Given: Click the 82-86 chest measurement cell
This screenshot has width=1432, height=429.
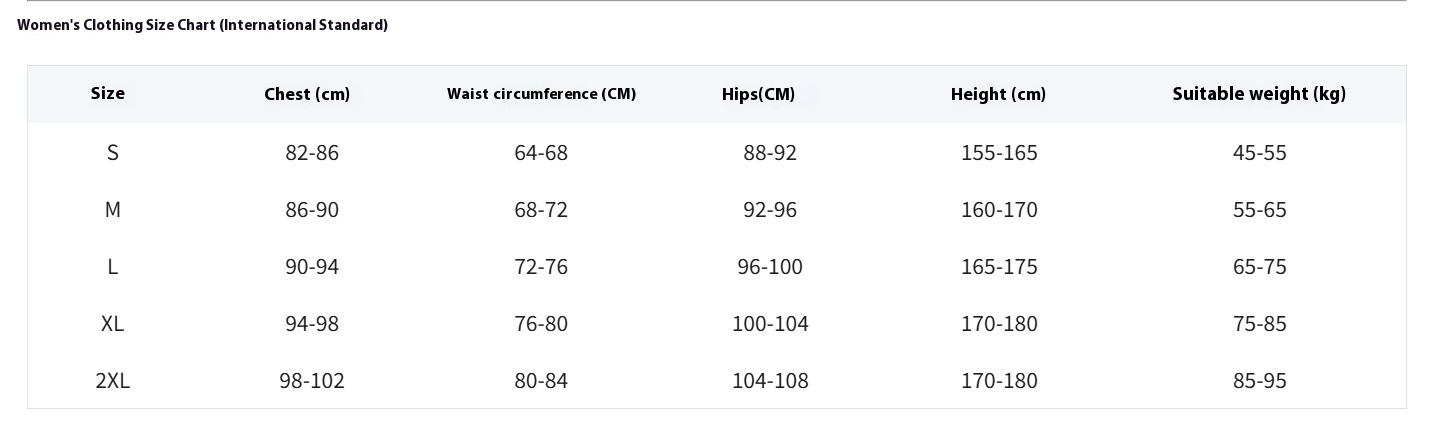Looking at the screenshot, I should (x=312, y=152).
